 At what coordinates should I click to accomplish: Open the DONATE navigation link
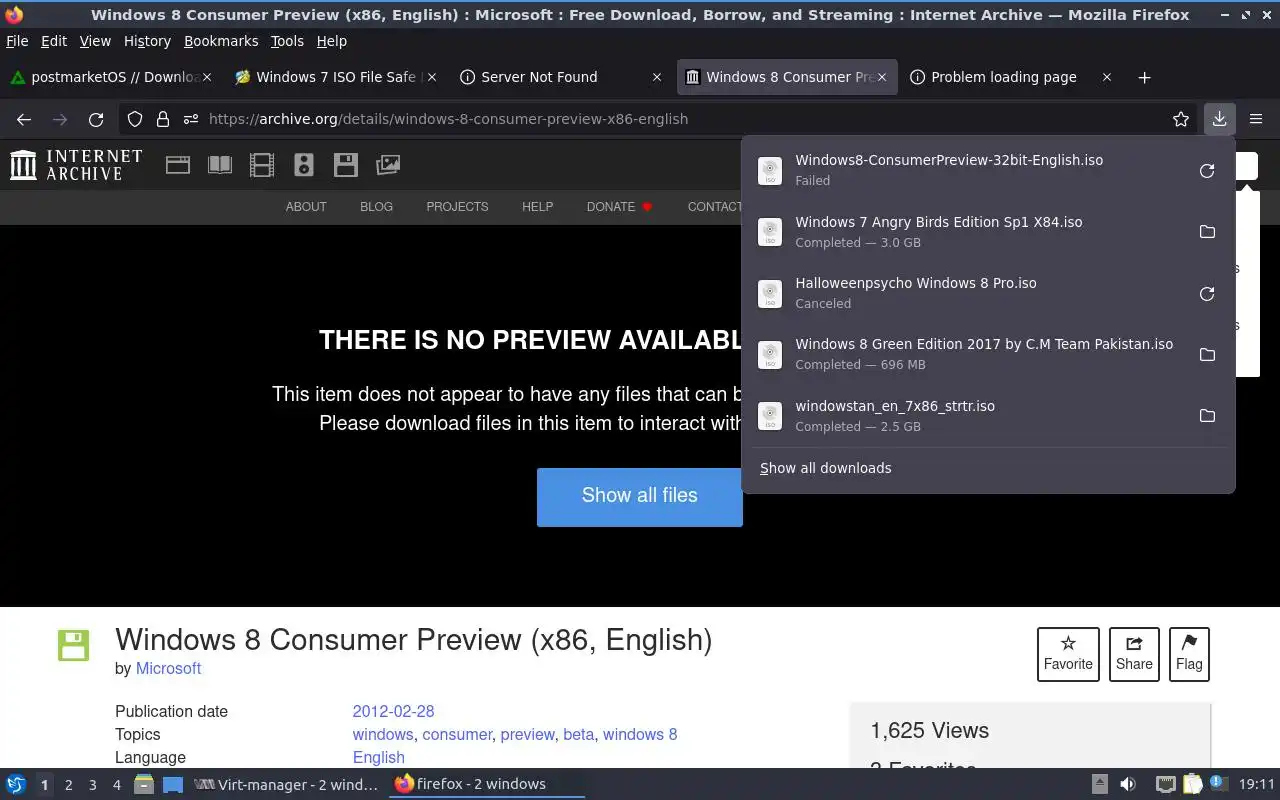point(619,207)
